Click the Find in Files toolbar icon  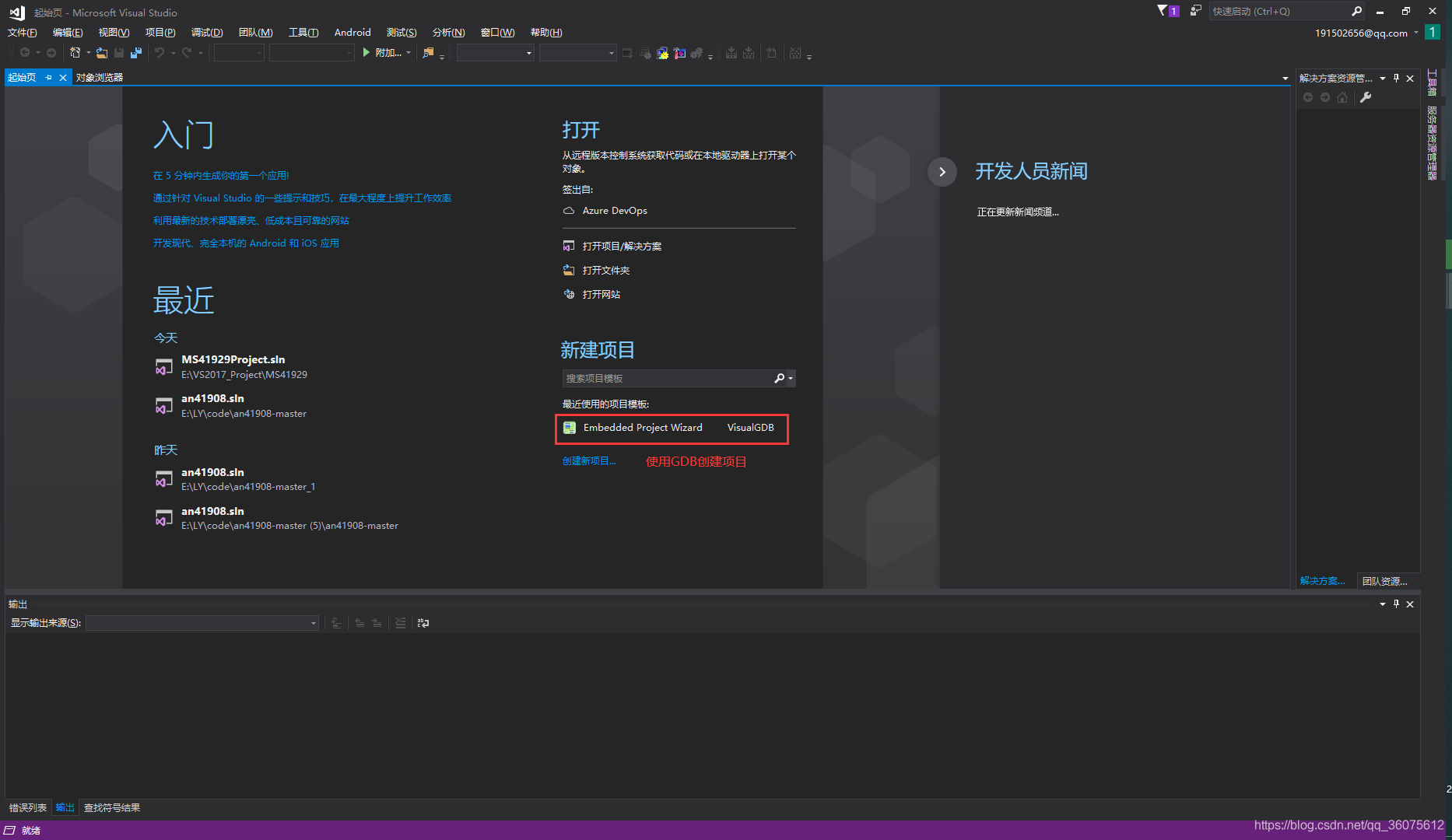pyautogui.click(x=428, y=53)
